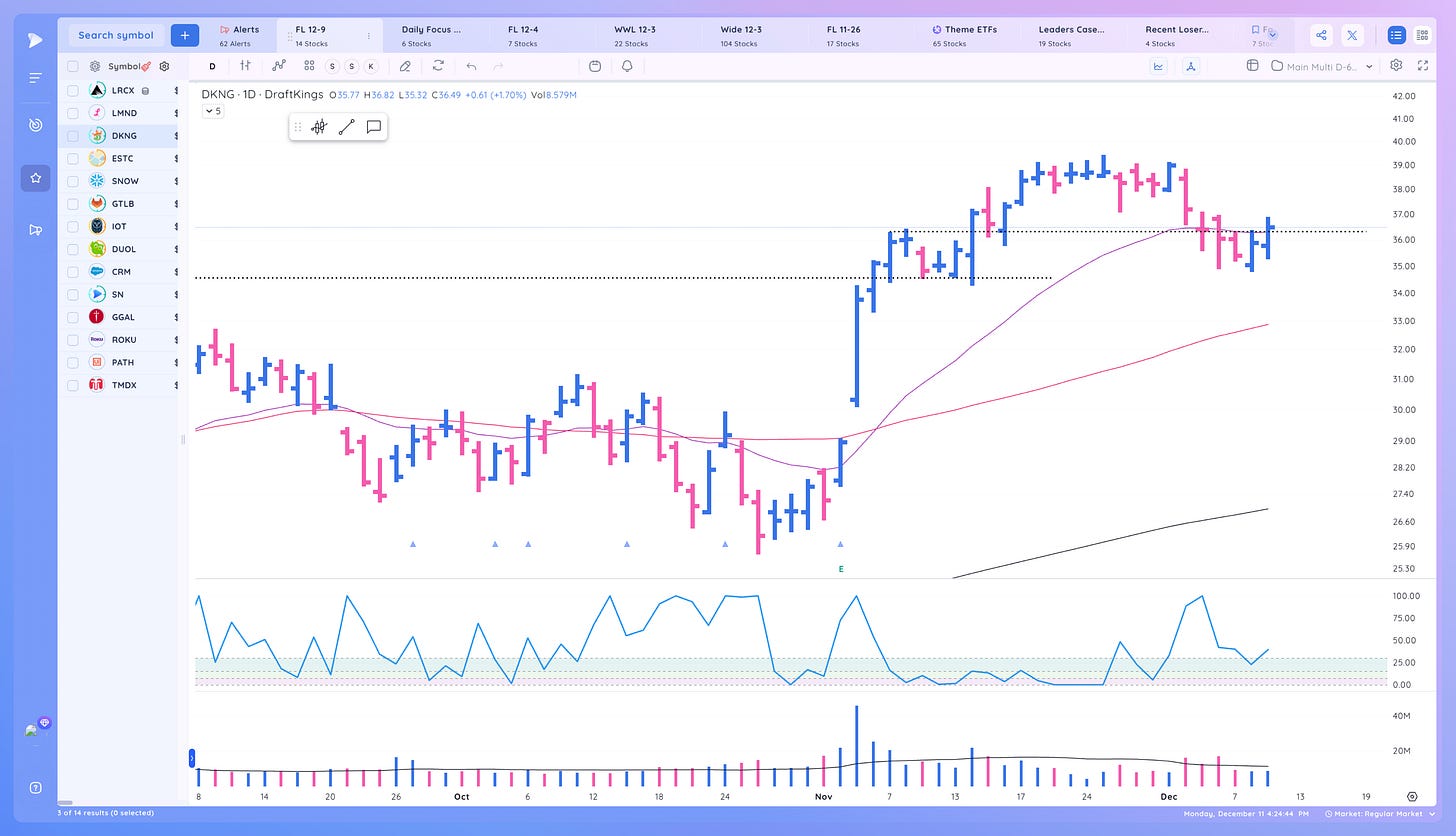
Task: Open the FL 12-9 tab options menu
Action: coord(368,36)
